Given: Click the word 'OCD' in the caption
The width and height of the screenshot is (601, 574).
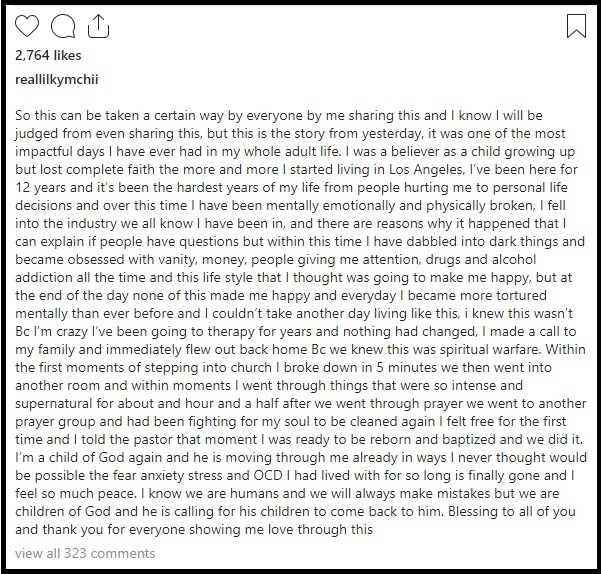Looking at the screenshot, I should coord(268,476).
